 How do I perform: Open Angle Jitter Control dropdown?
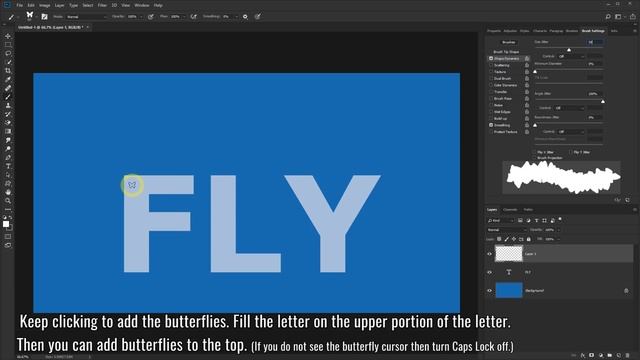pyautogui.click(x=569, y=108)
